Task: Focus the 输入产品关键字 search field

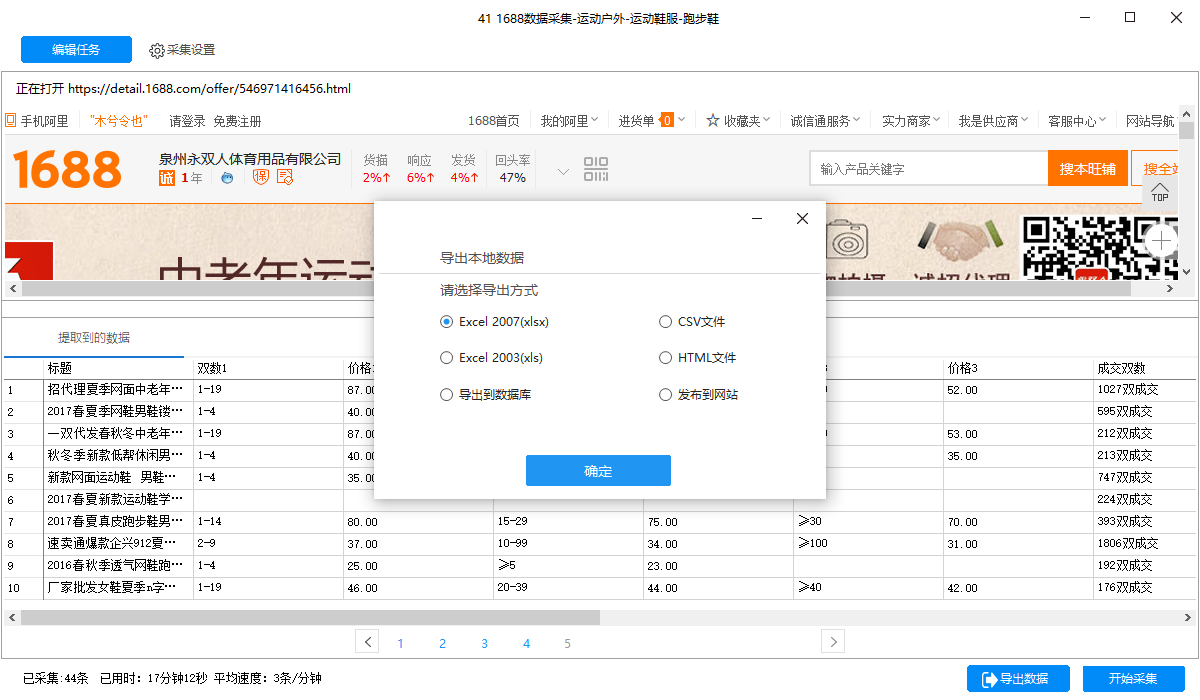Action: tap(929, 169)
